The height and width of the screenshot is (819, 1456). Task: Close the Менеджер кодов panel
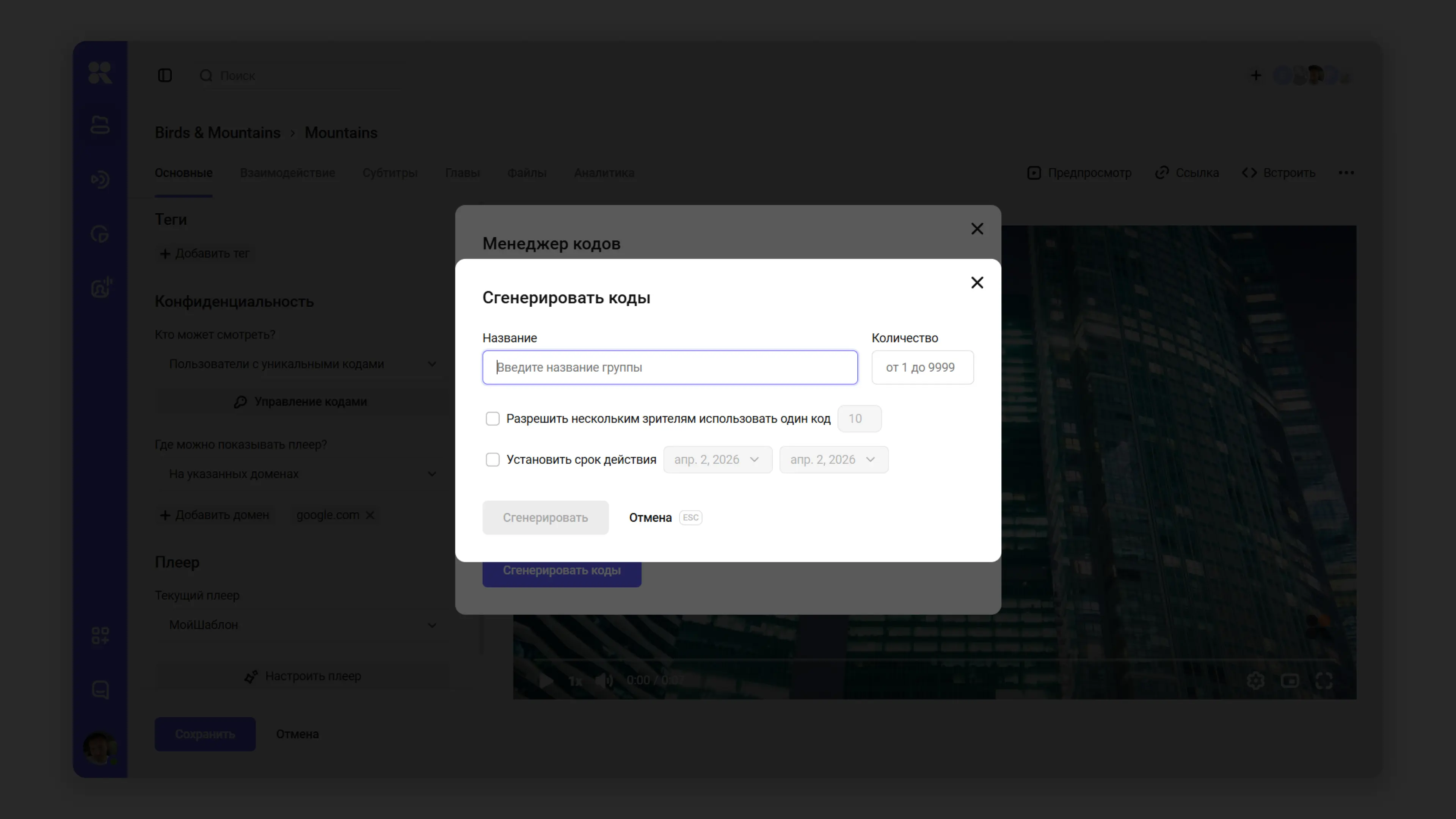[x=977, y=229]
